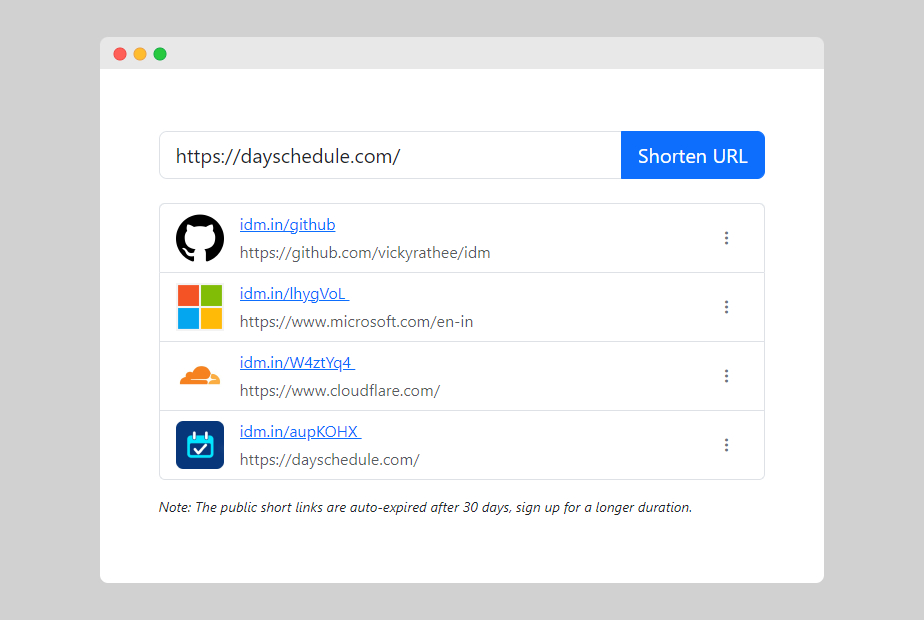Open the idm.in/W4ztYq4 short link
Viewport: 924px width, 620px height.
[294, 362]
